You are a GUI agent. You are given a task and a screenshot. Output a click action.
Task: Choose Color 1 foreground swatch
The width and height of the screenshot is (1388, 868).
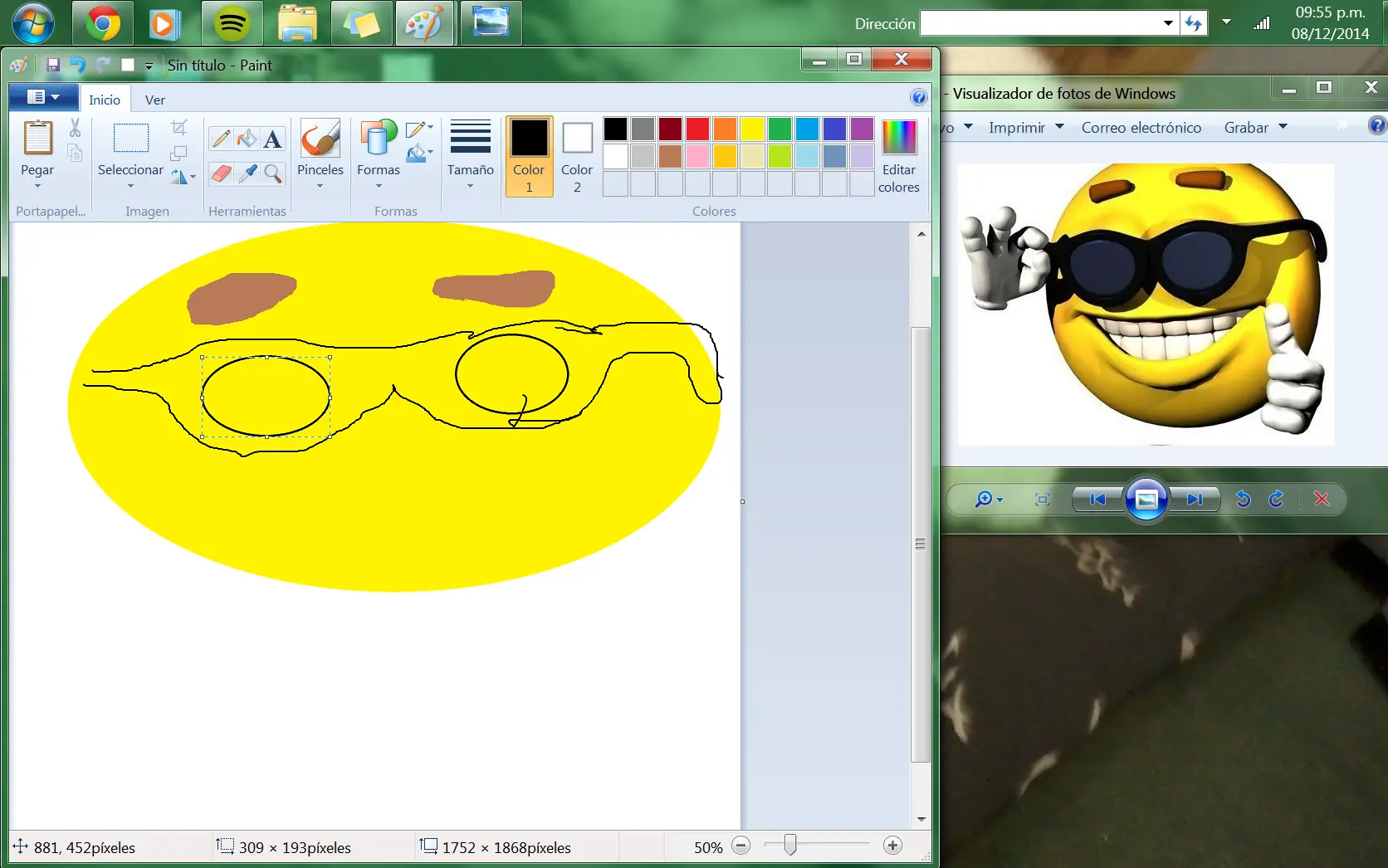(529, 156)
